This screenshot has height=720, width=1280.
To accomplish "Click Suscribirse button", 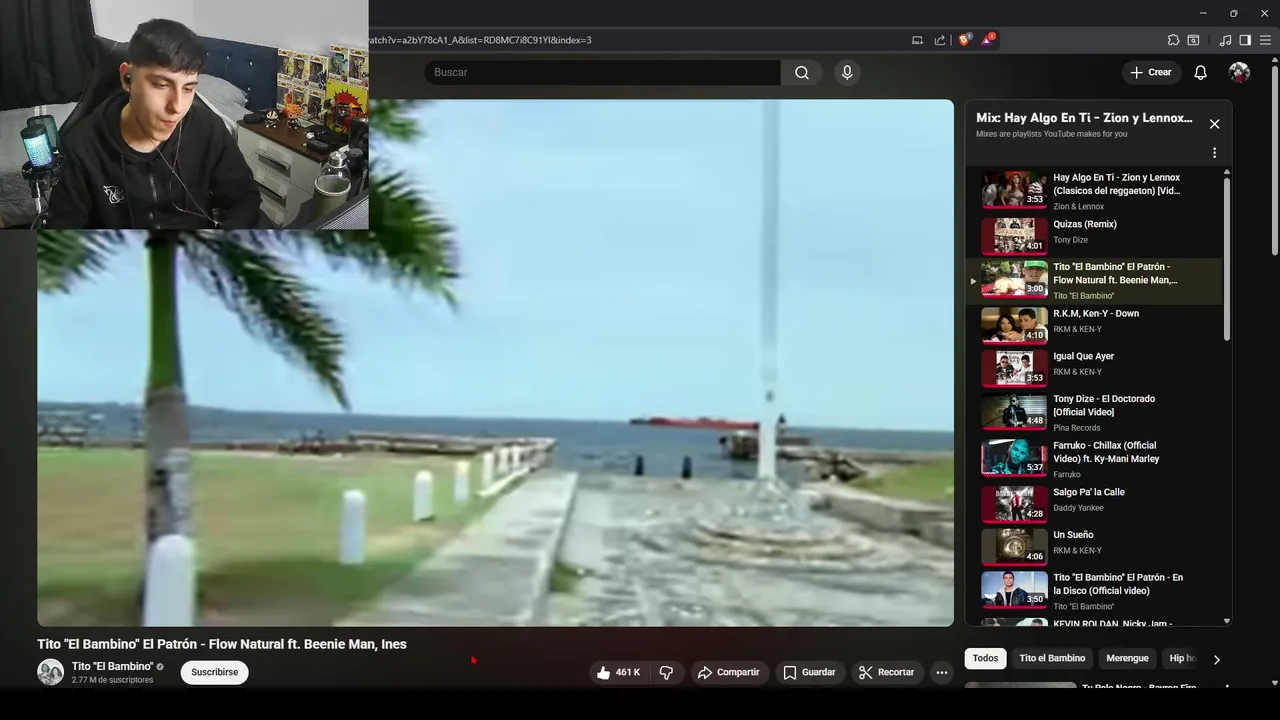I will pos(214,672).
